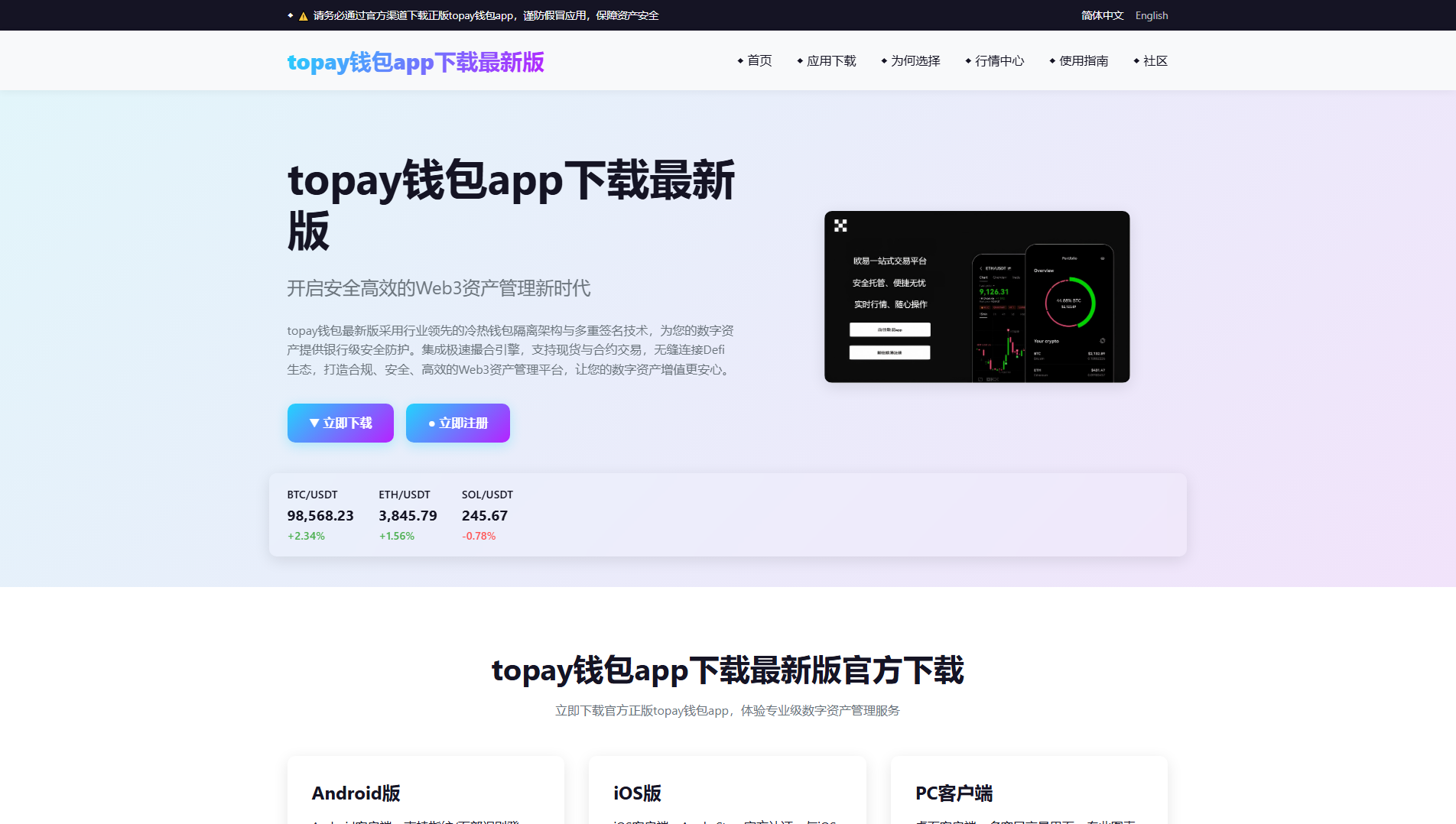Click the SOL/USDT pair label
1456x824 pixels.
pos(487,495)
